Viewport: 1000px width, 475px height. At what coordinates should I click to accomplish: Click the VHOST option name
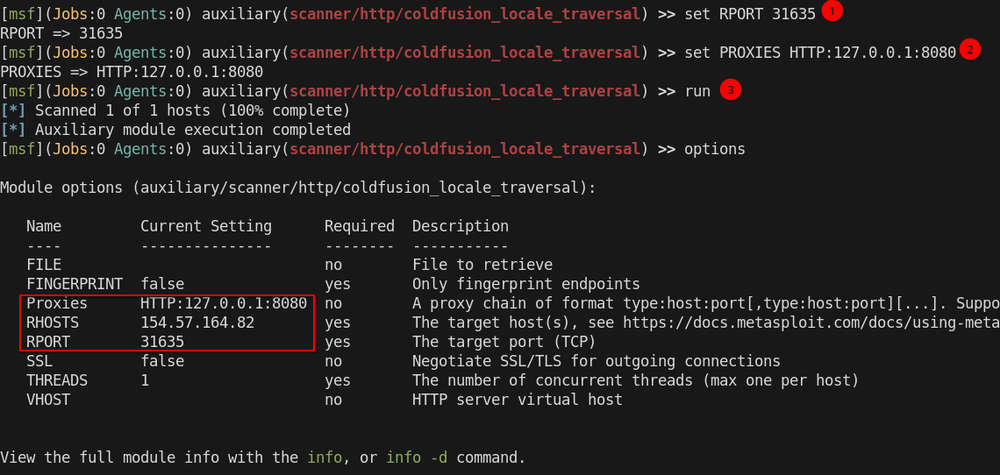coord(48,400)
